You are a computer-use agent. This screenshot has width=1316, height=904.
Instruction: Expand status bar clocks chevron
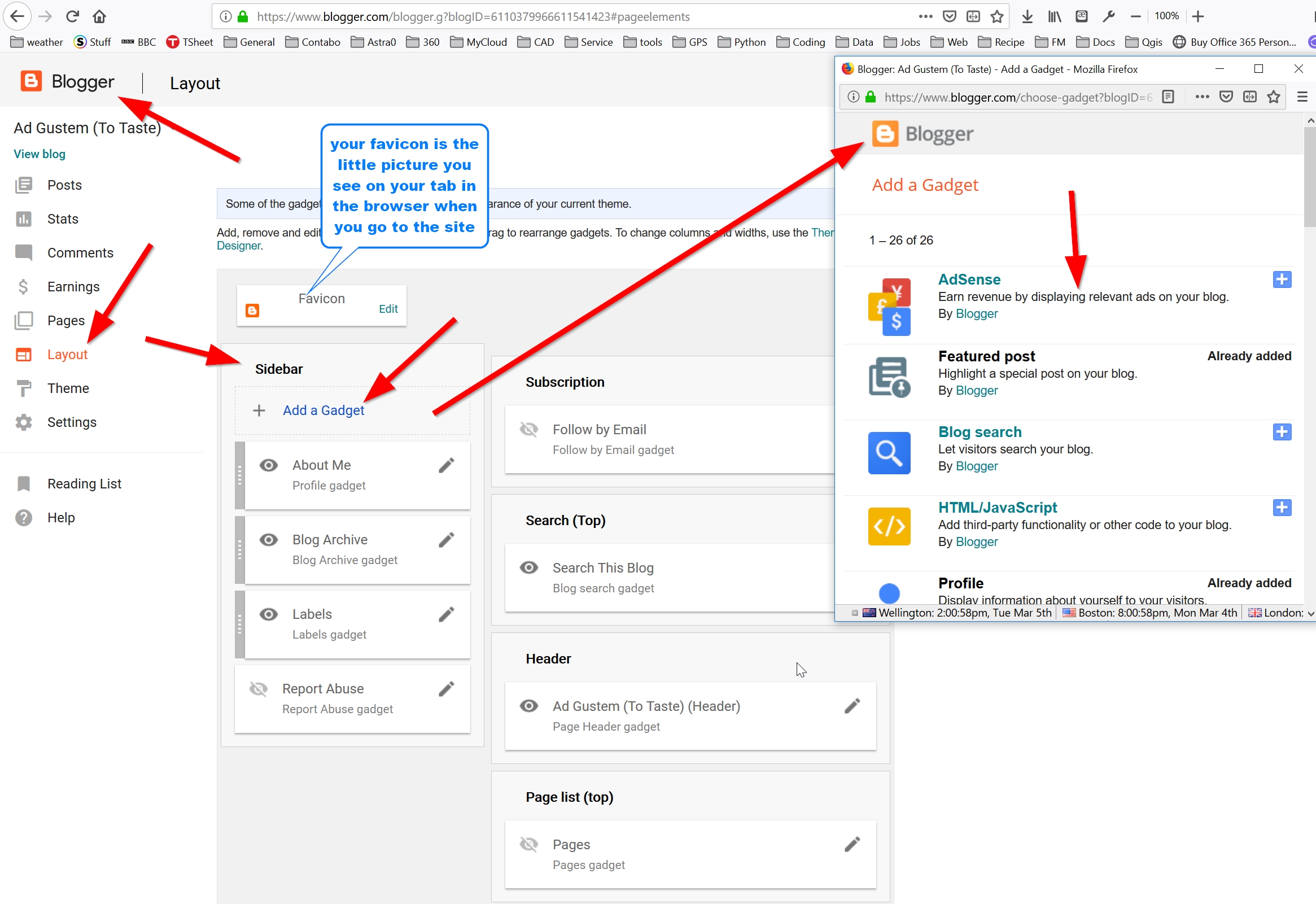(x=1310, y=613)
